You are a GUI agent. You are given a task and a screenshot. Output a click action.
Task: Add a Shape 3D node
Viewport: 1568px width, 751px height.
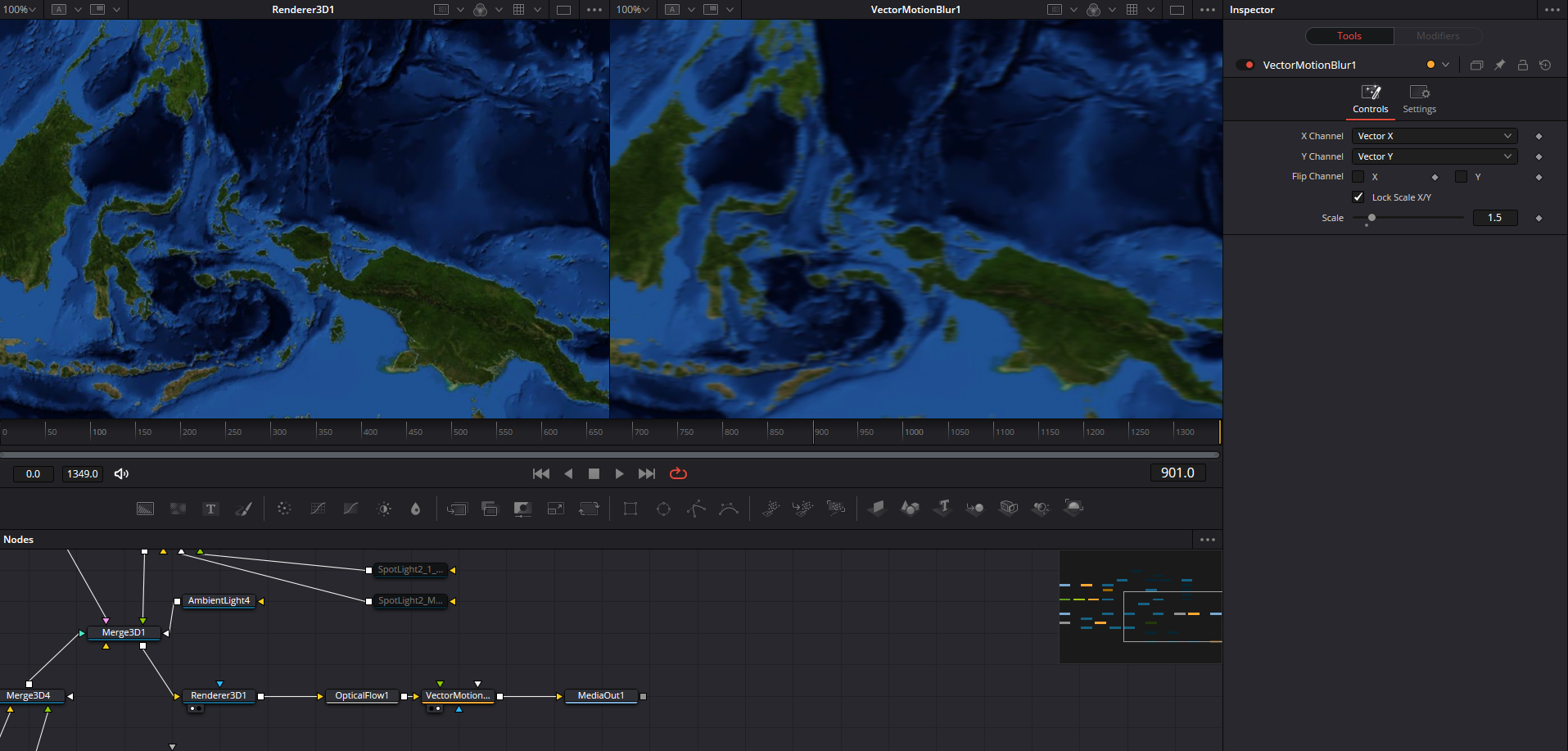pos(910,508)
